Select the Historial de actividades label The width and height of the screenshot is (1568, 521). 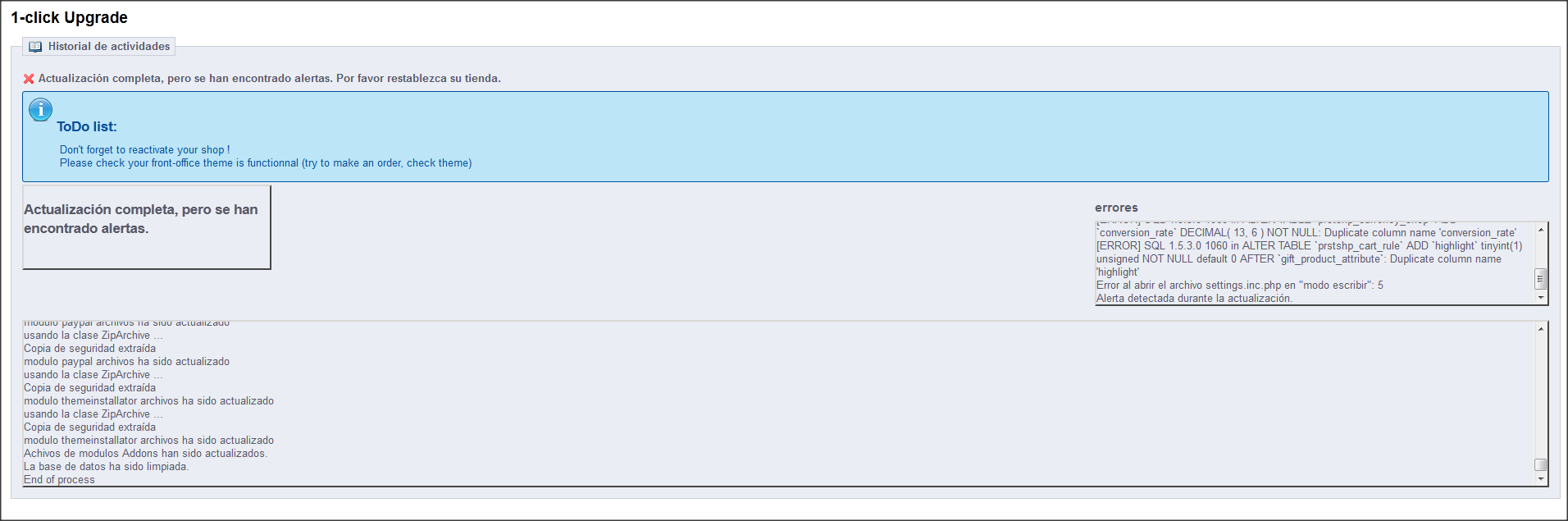(109, 47)
